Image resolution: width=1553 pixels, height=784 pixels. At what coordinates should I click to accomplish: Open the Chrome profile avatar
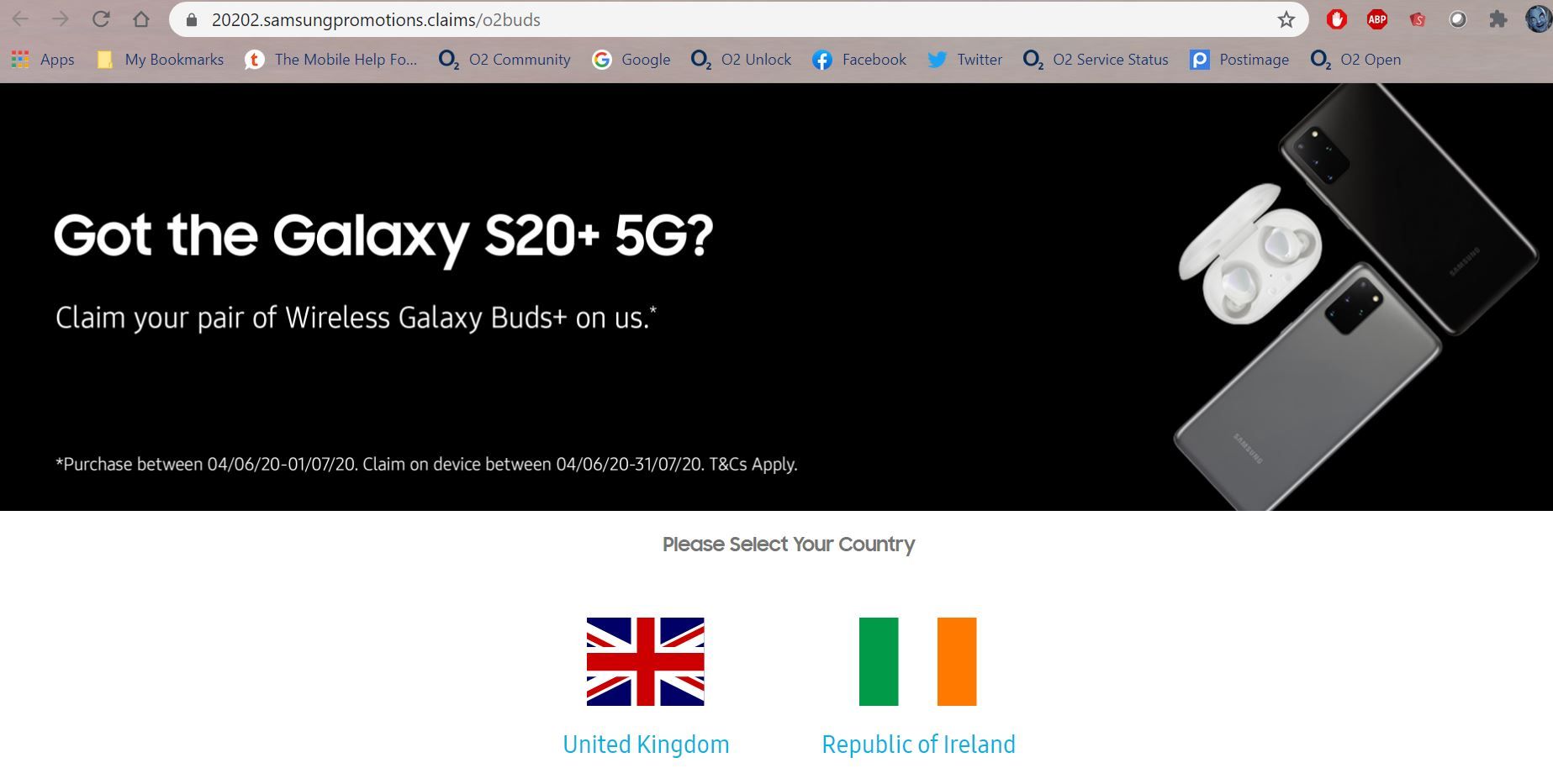(x=1539, y=19)
